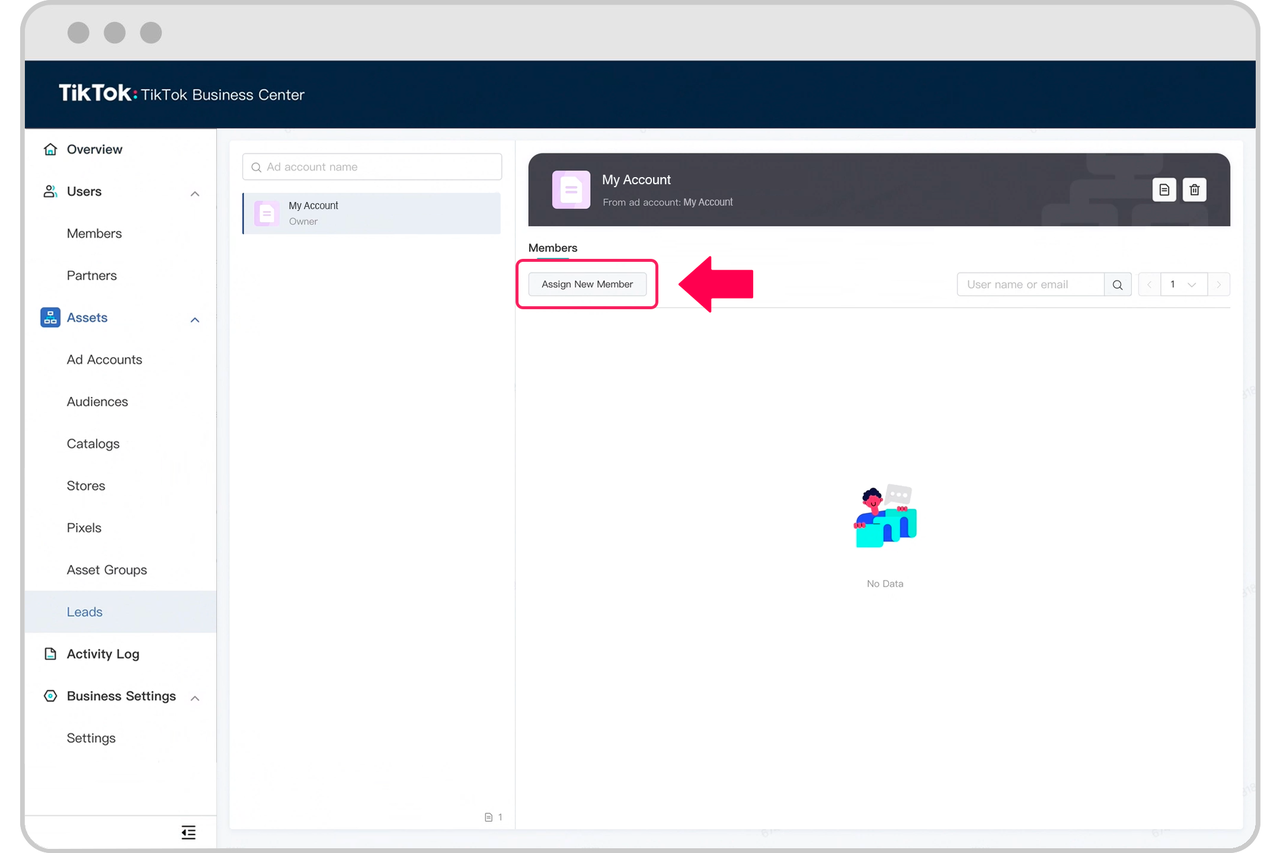Click the Overview home icon
Viewport: 1280px width, 853px height.
tap(50, 150)
